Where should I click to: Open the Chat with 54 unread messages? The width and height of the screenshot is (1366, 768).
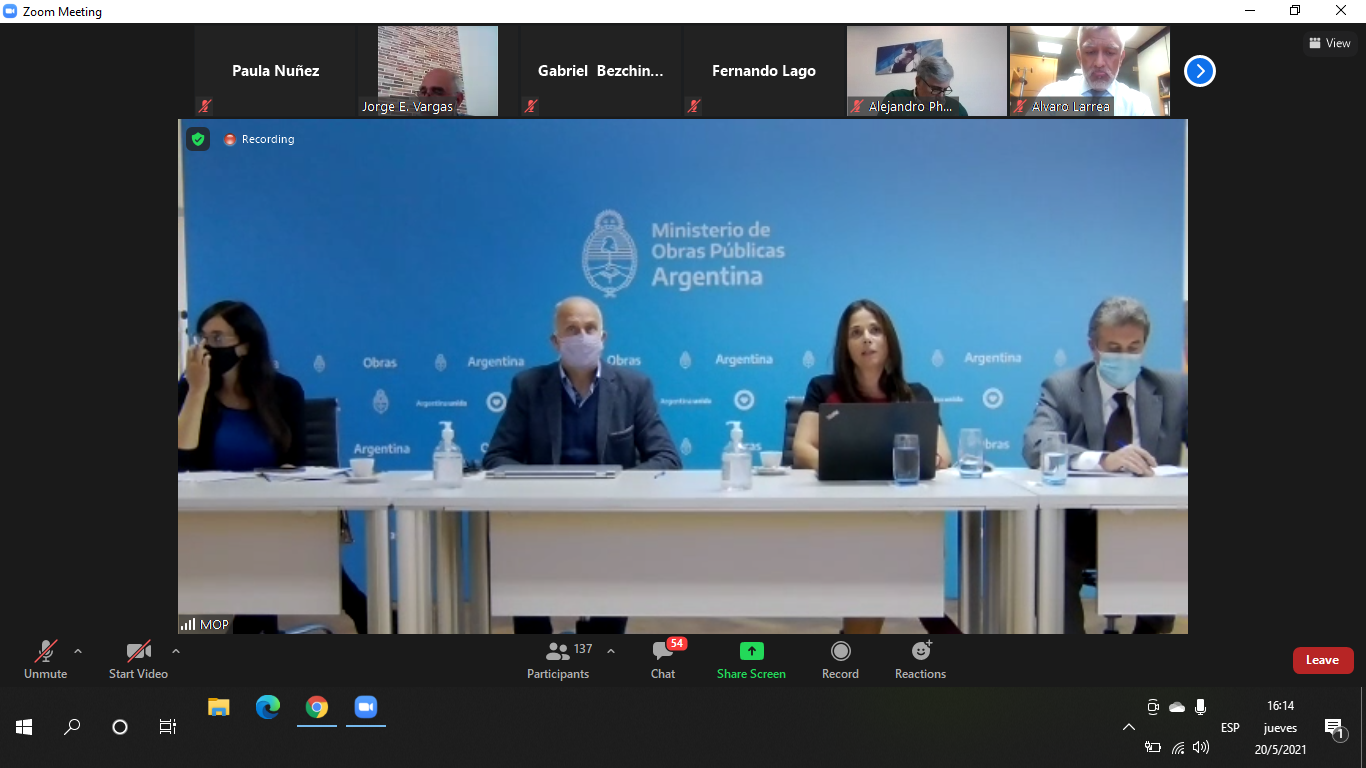[663, 660]
